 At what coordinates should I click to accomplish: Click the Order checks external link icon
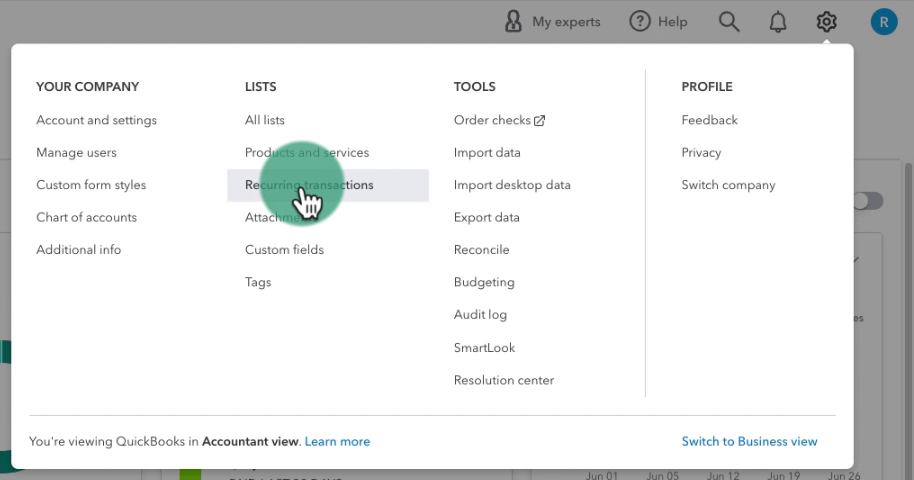(540, 120)
